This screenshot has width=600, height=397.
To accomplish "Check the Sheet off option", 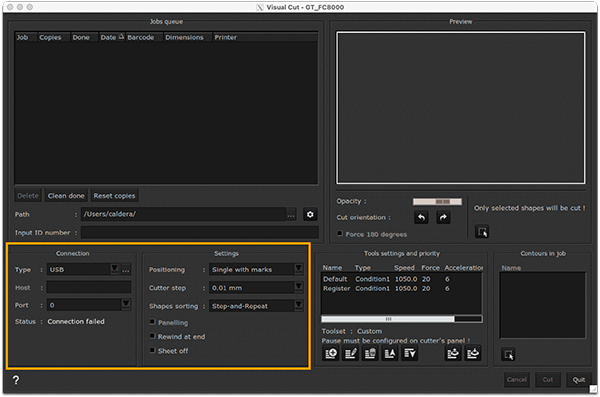I will pyautogui.click(x=152, y=350).
